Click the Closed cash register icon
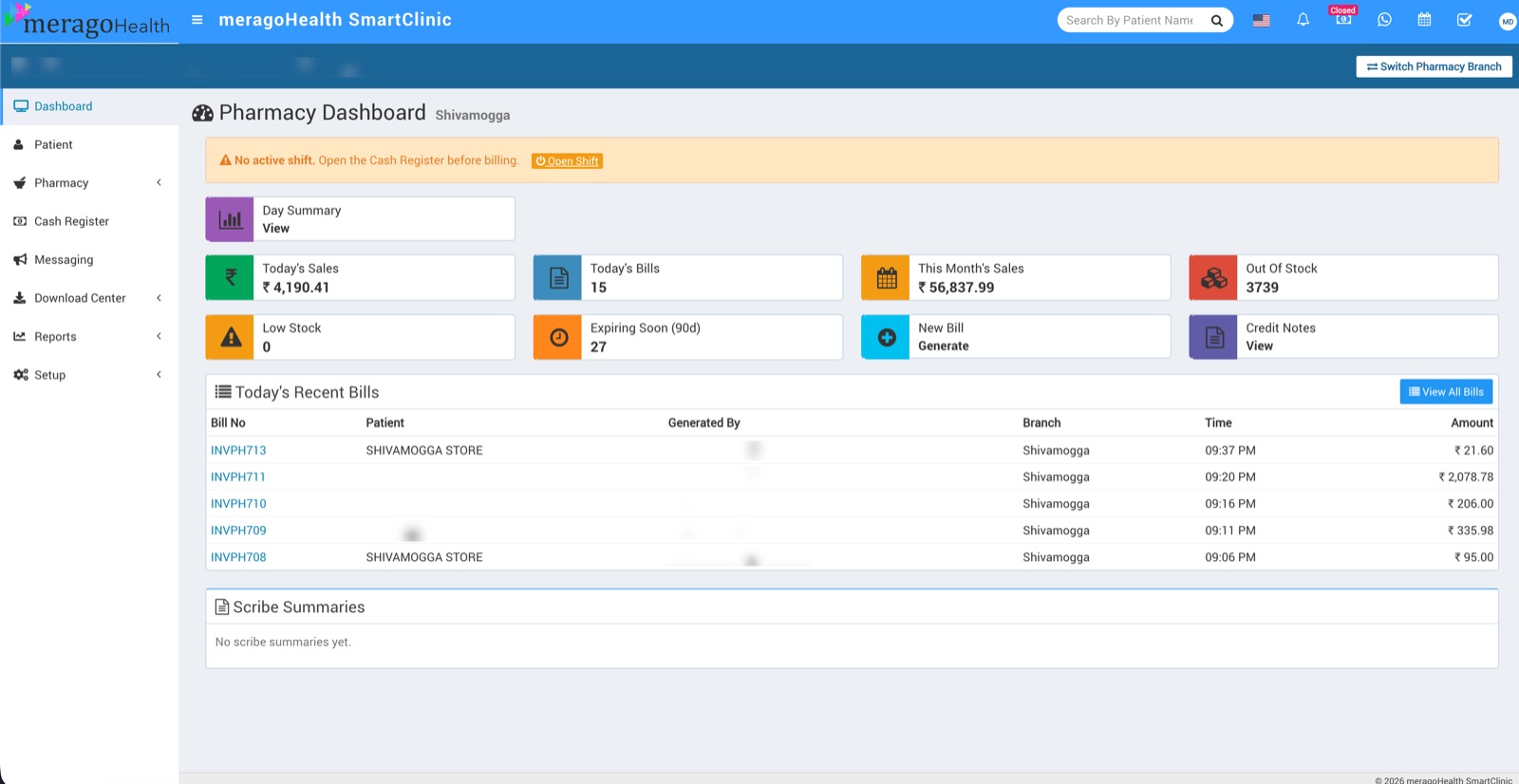1519x784 pixels. (x=1343, y=17)
